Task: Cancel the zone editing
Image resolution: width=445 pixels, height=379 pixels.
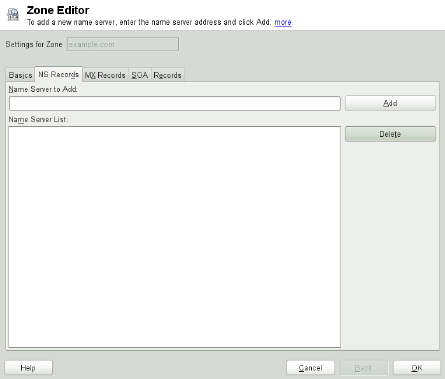Action: 310,368
